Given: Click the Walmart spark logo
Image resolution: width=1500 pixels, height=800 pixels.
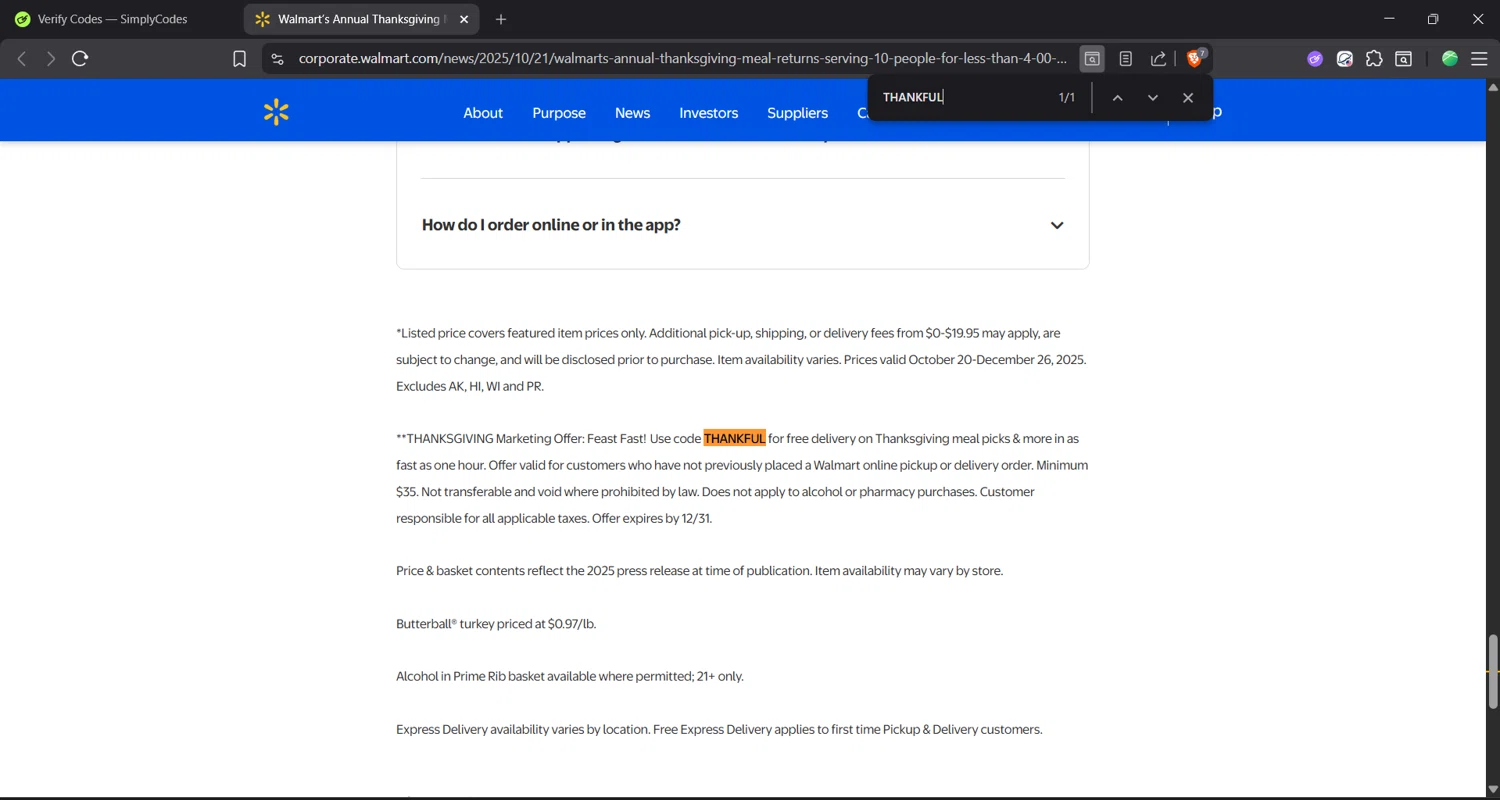Looking at the screenshot, I should point(277,112).
